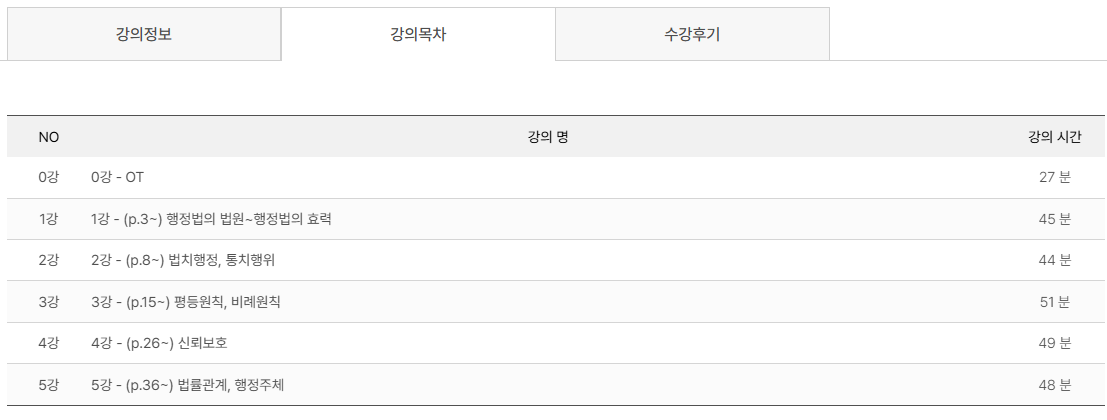
Task: Click the '3강' cell in the NO column
Action: click(x=49, y=301)
